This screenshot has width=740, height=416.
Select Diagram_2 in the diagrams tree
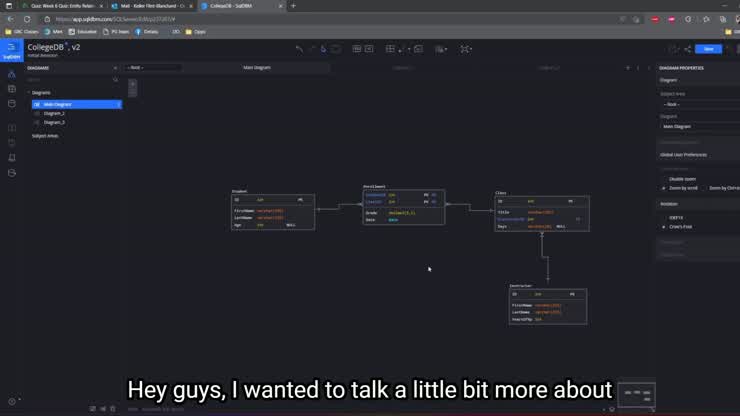click(54, 113)
